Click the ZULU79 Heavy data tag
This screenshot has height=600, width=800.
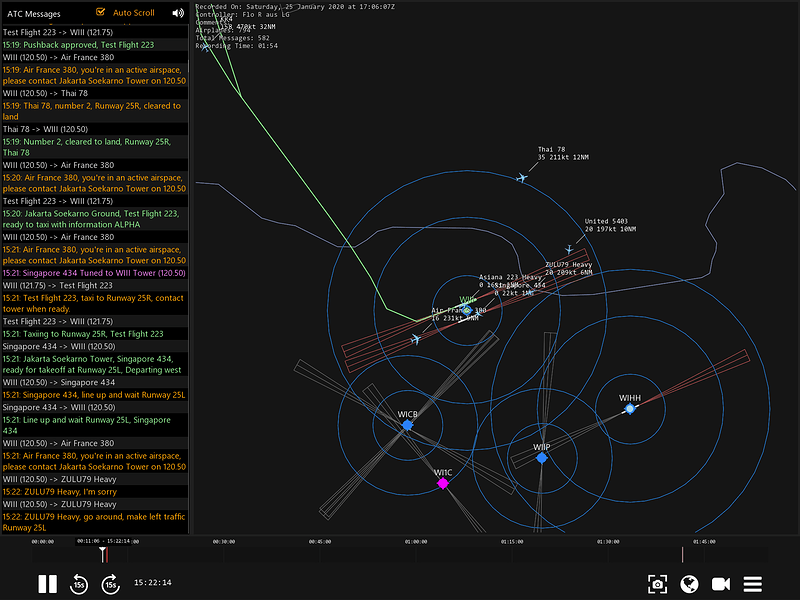tap(568, 268)
